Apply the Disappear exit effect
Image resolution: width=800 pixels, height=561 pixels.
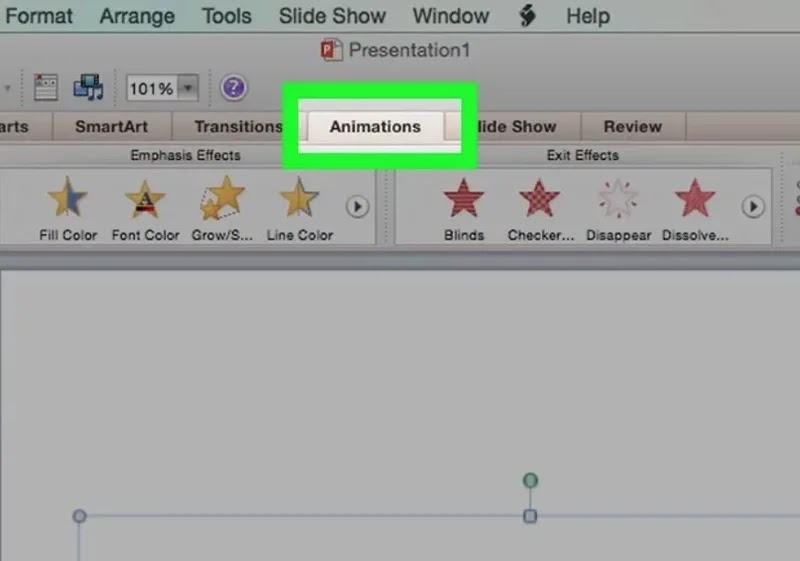click(x=618, y=209)
